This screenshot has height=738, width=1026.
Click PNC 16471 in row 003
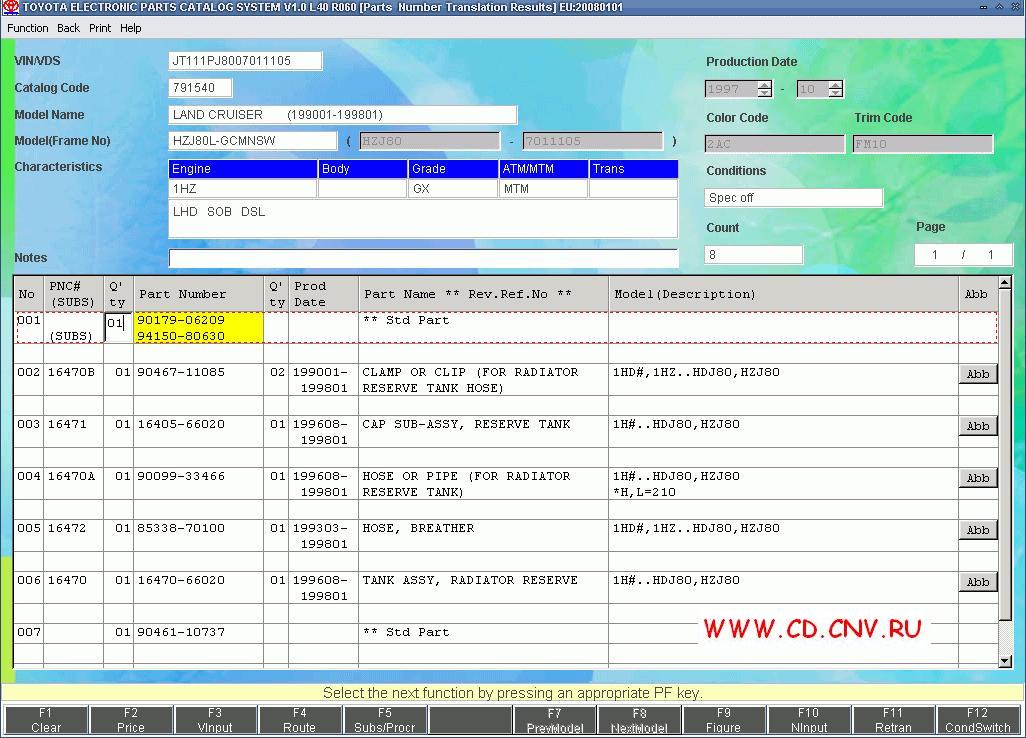click(67, 424)
